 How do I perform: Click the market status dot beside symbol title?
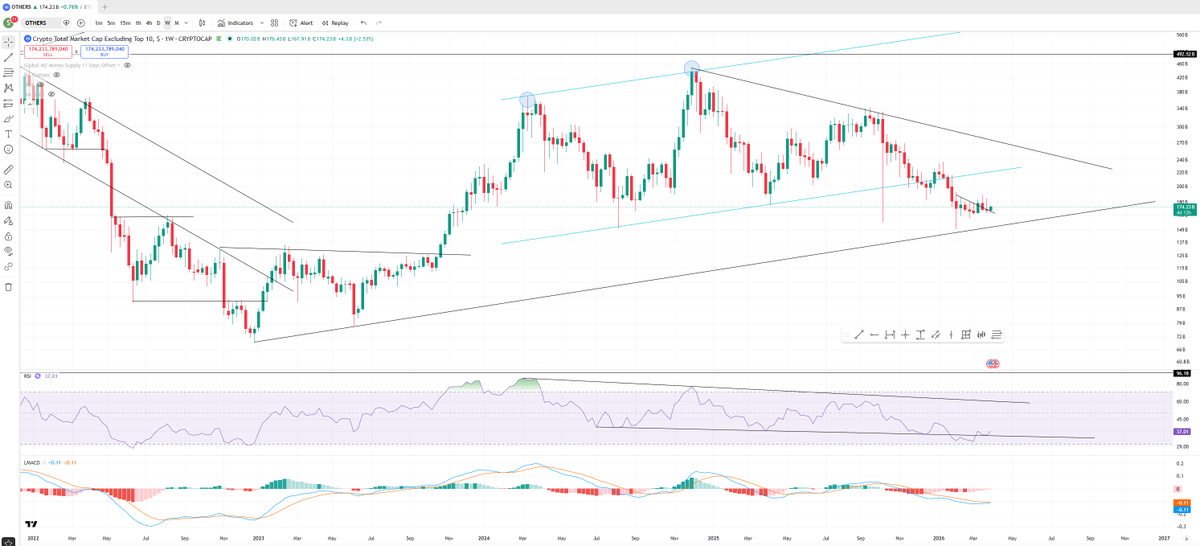coord(230,38)
